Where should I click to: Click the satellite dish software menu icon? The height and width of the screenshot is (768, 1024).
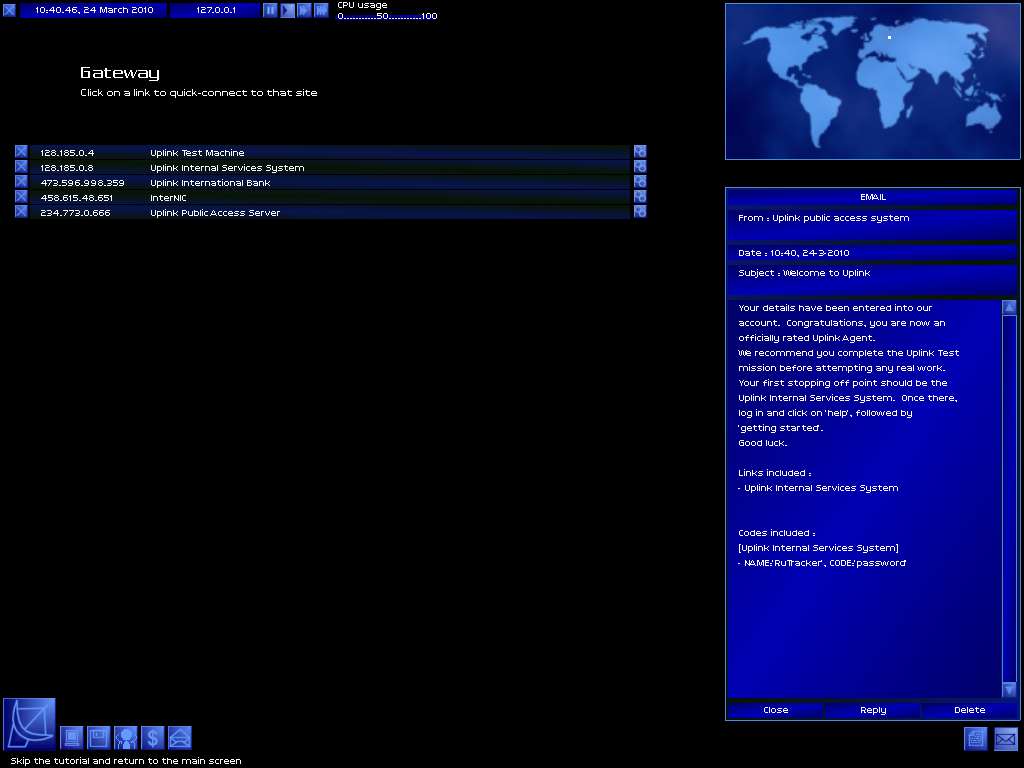point(29,724)
